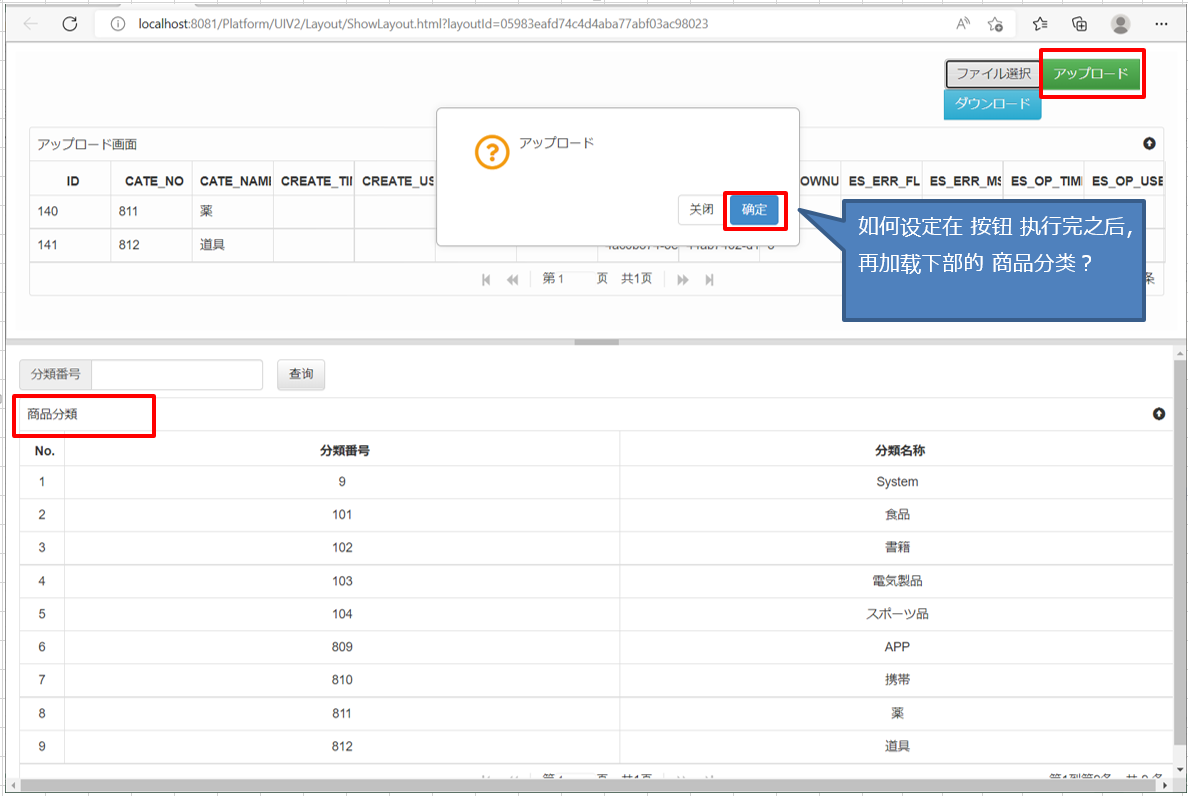
Task: Go to first page in upper grid
Action: tap(486, 279)
